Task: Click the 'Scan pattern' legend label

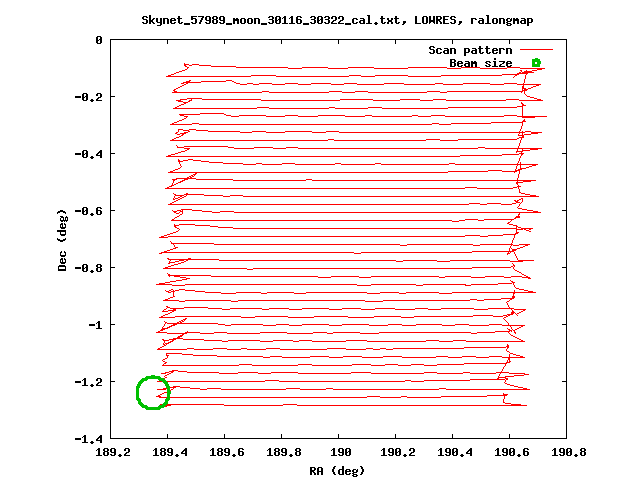Action: 470,50
